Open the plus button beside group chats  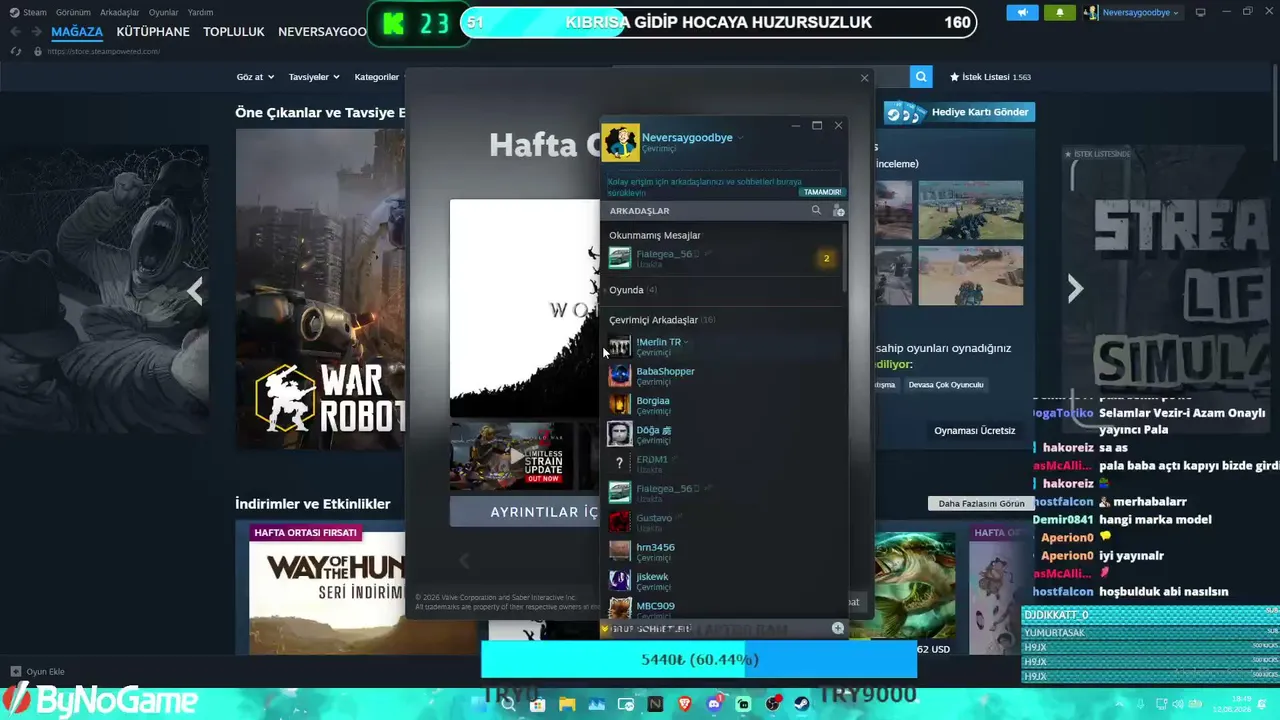838,628
